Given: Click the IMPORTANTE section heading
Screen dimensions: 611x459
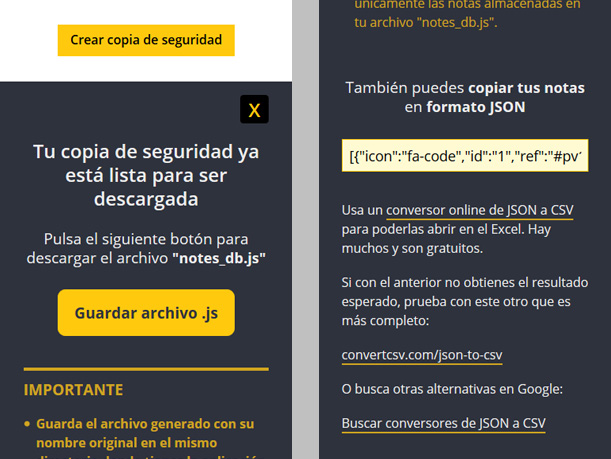Looking at the screenshot, I should tap(74, 390).
